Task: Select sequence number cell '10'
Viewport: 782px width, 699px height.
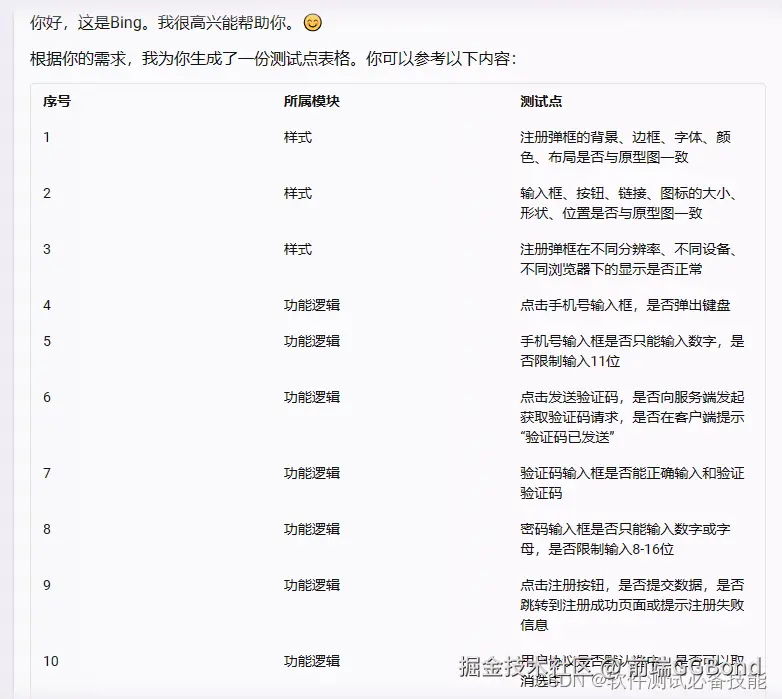Action: 51,661
